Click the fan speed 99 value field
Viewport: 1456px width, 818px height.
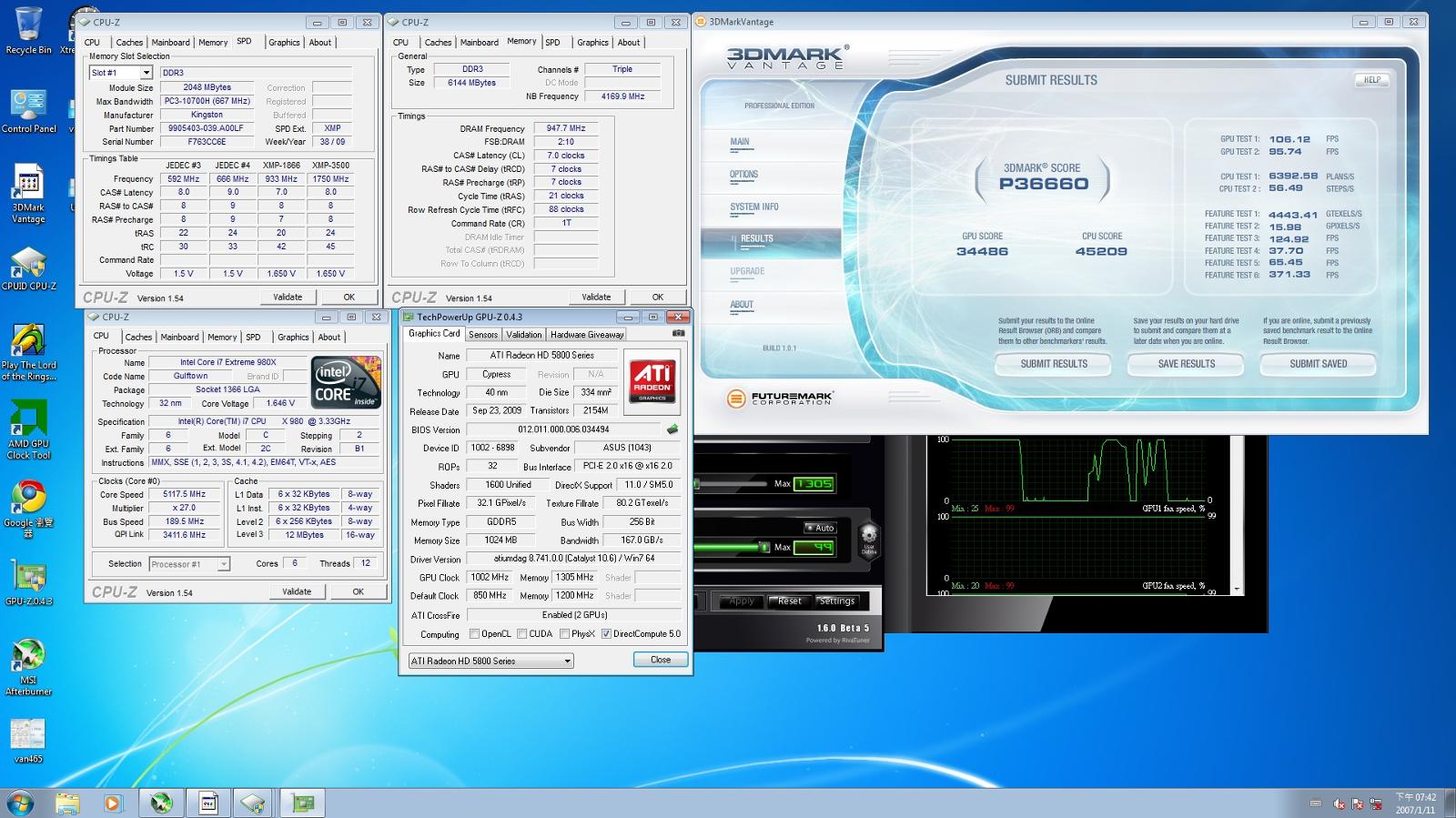(814, 547)
